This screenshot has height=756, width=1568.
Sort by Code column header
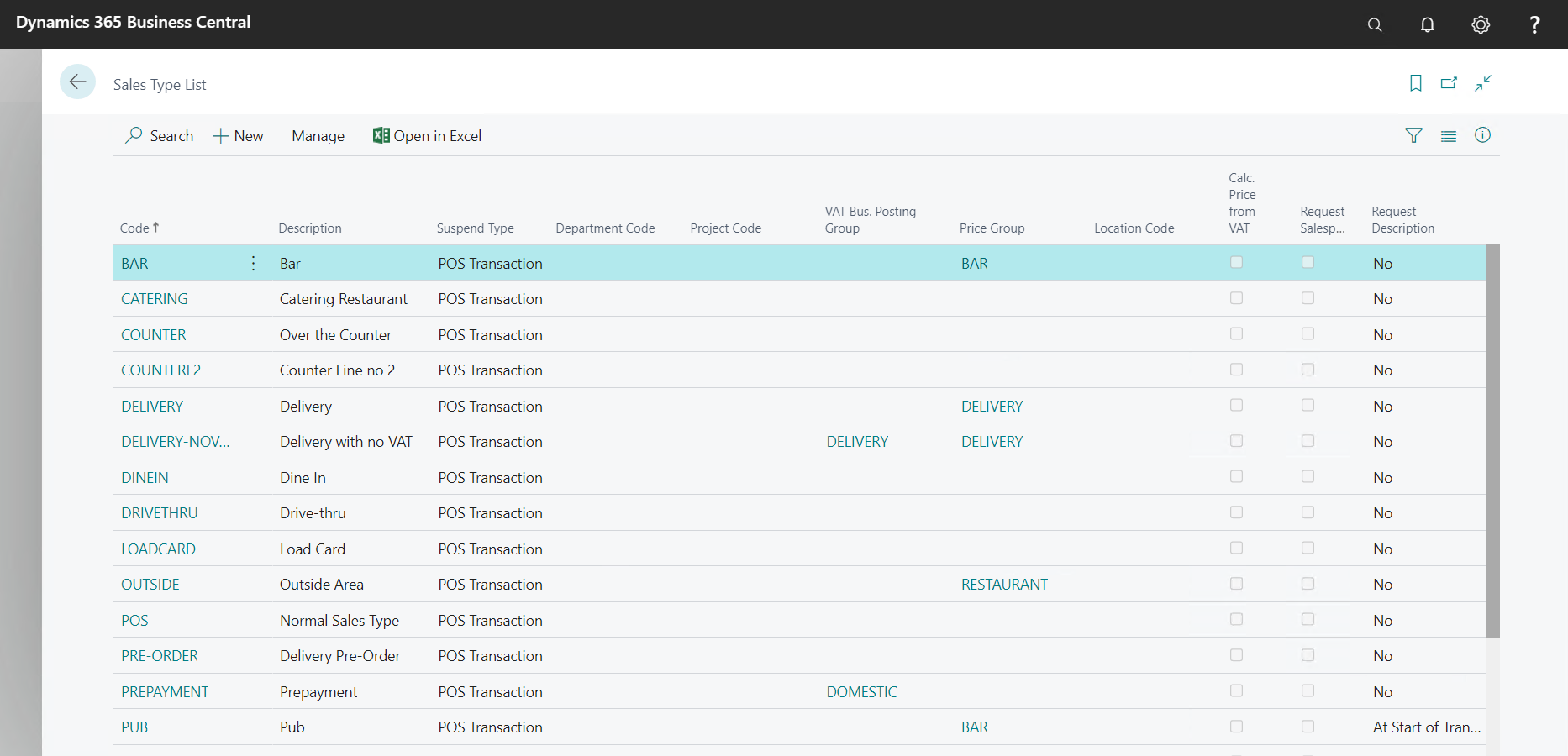139,228
